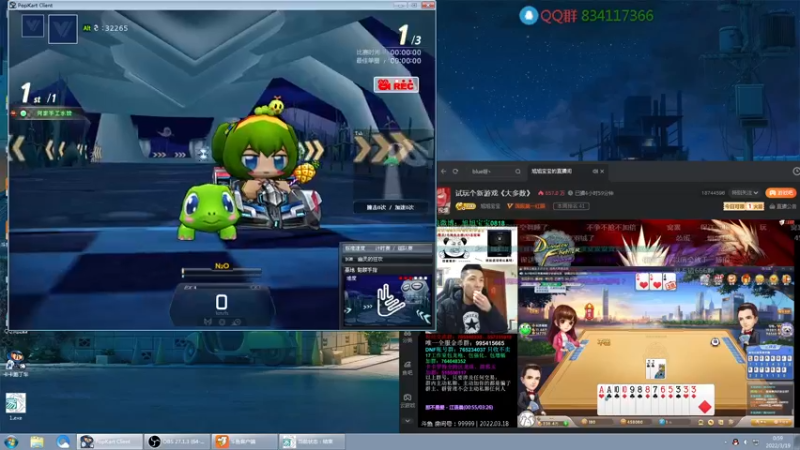Click the red REC recording indicator

coord(396,85)
